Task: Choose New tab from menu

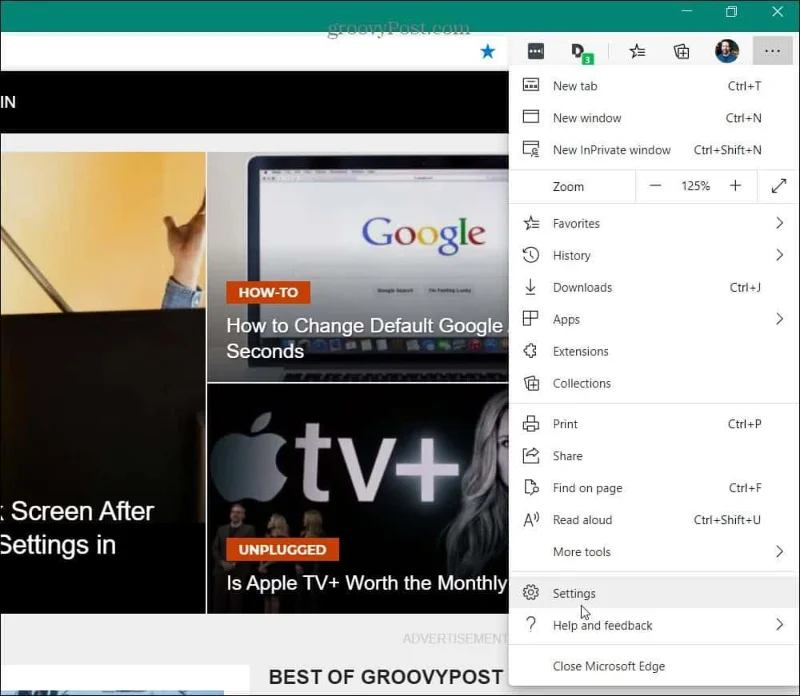Action: pyautogui.click(x=654, y=86)
